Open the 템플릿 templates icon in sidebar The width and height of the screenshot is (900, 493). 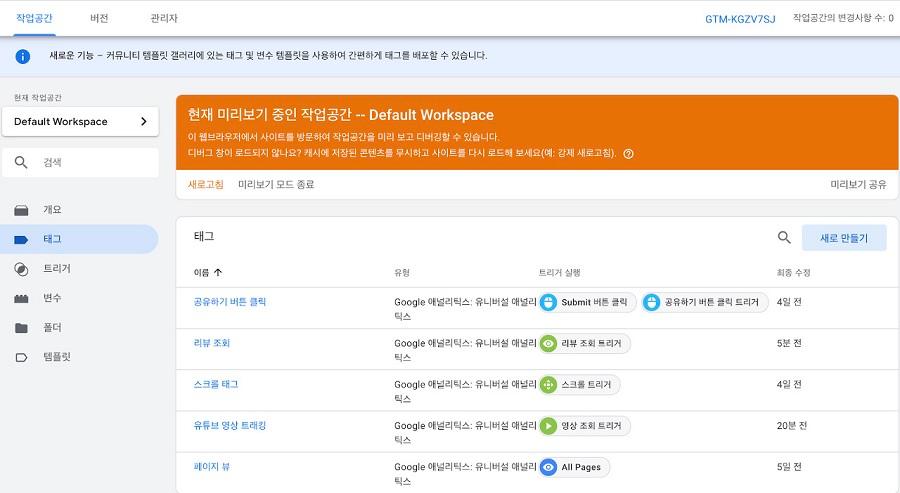[21, 358]
